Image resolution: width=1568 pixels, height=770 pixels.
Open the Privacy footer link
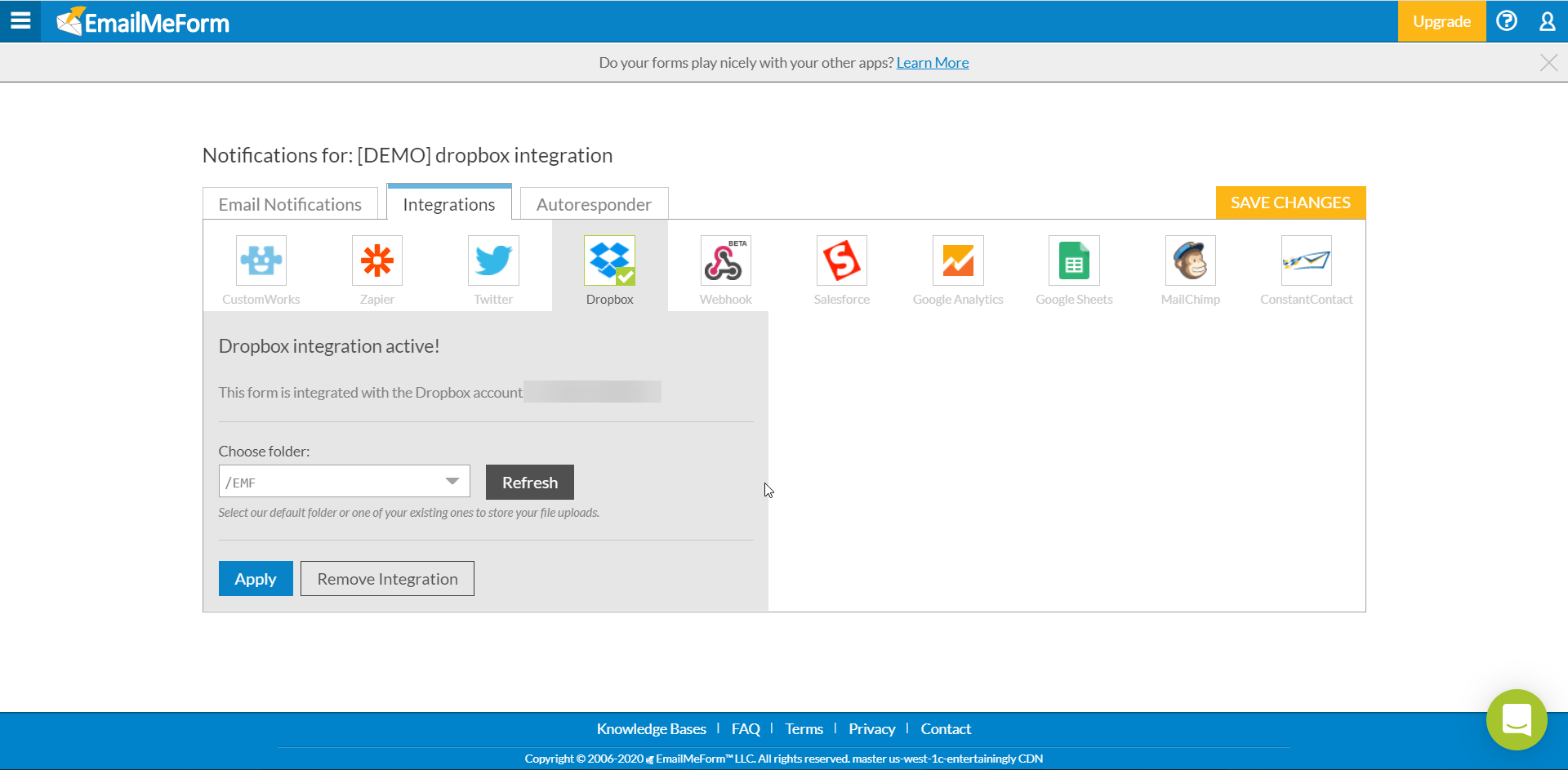872,729
